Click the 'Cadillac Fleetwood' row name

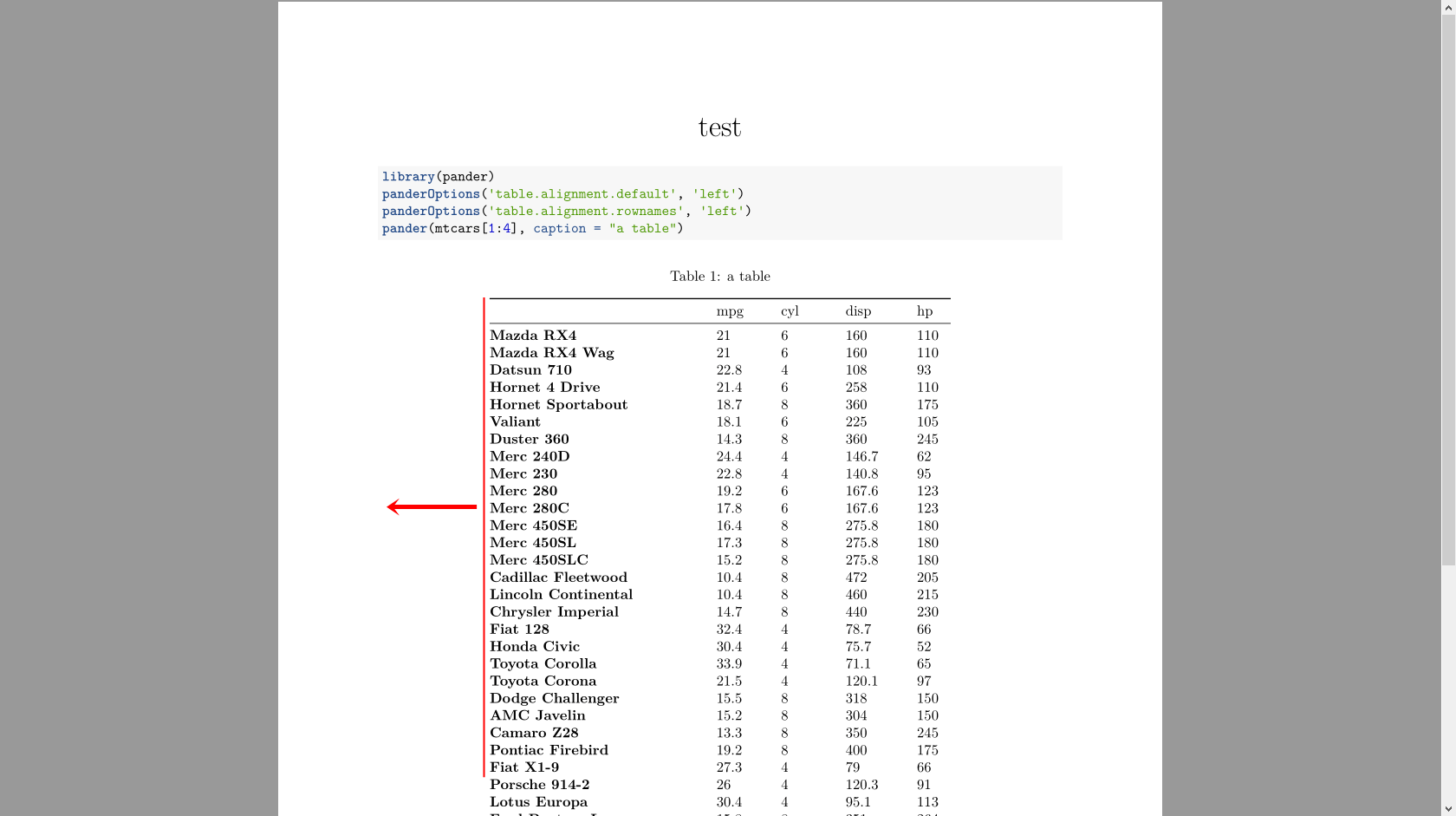(558, 578)
